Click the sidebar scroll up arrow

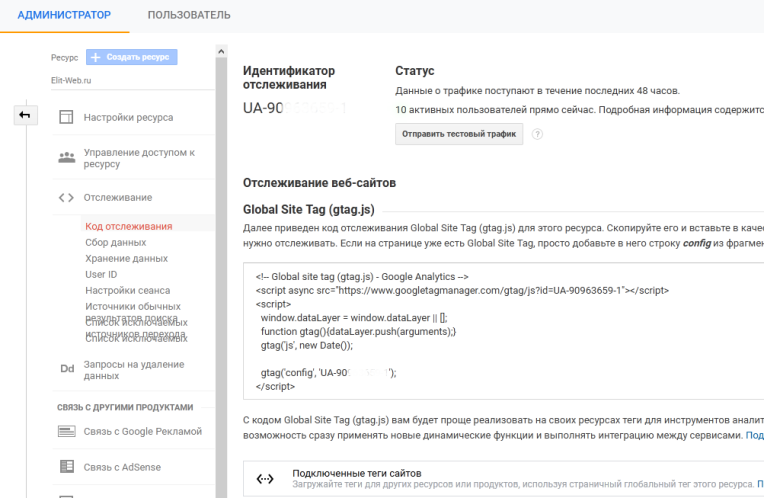coord(221,51)
